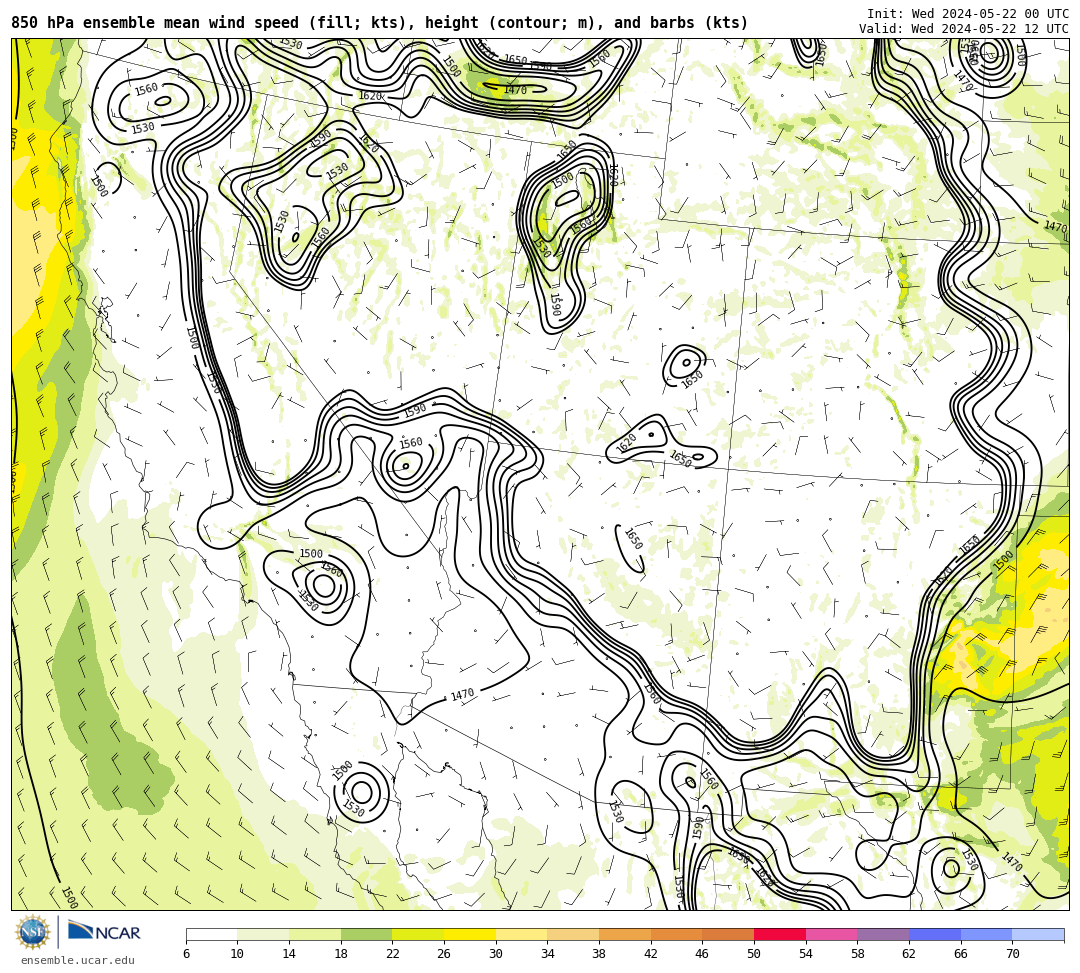The height and width of the screenshot is (973, 1080).
Task: Click the Init: Wed 2024-05-22 00 UTC text
Action: click(968, 14)
